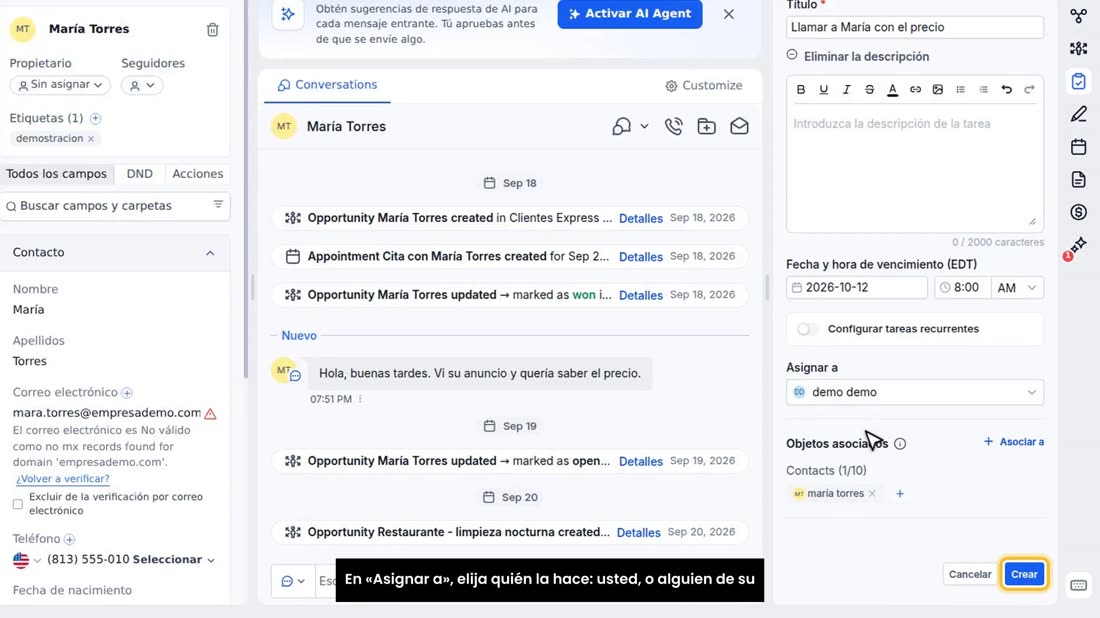Open the Asignar a demo demo dropdown
Image resolution: width=1100 pixels, height=618 pixels.
915,392
